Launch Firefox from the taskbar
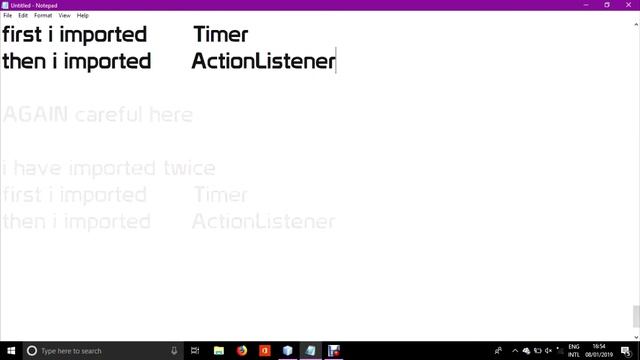640x360 pixels. click(242, 351)
